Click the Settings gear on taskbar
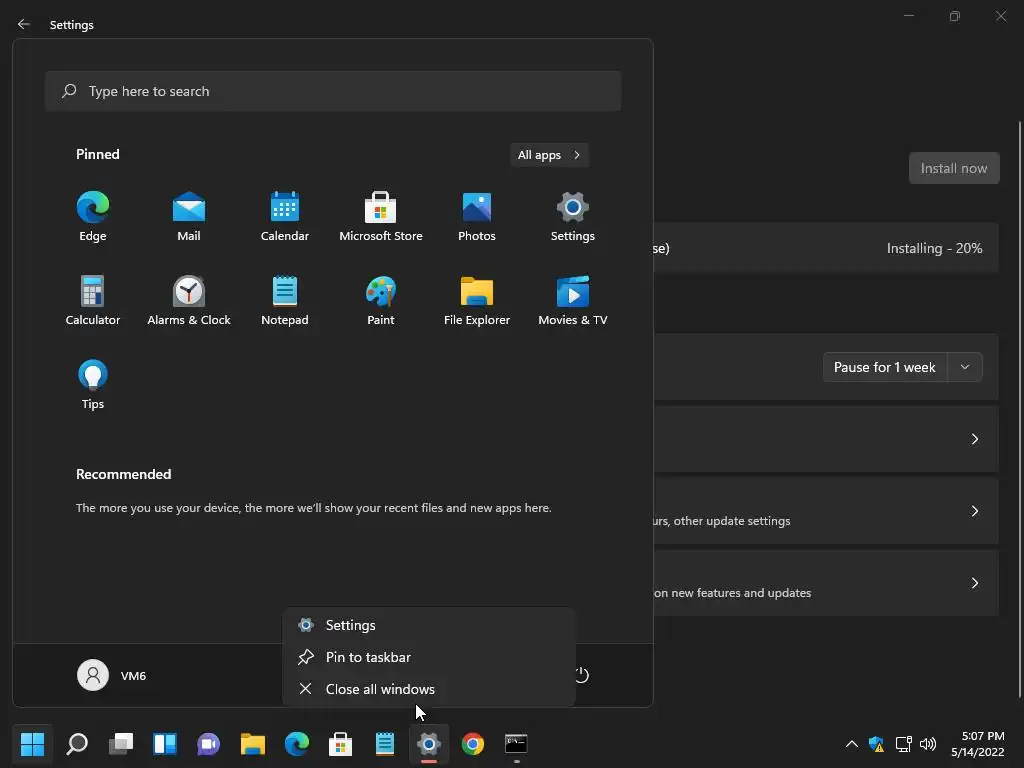Screen dimensions: 1024x768 click(429, 743)
